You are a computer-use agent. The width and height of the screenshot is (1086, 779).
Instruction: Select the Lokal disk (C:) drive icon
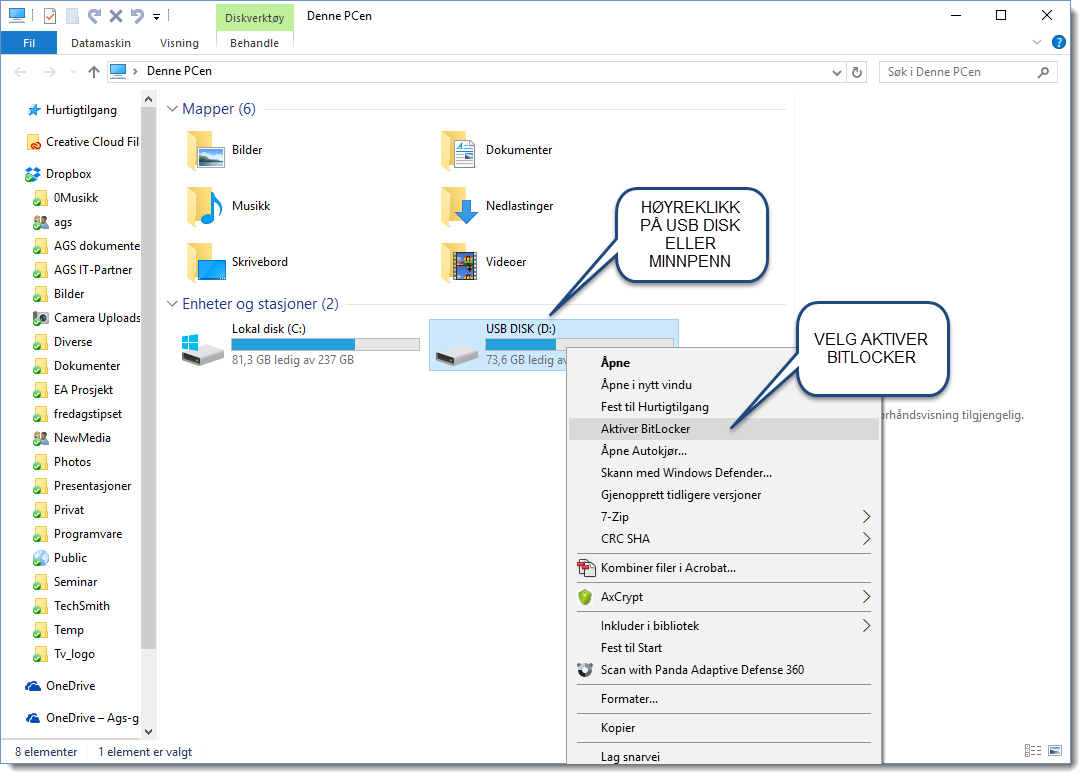click(x=203, y=345)
